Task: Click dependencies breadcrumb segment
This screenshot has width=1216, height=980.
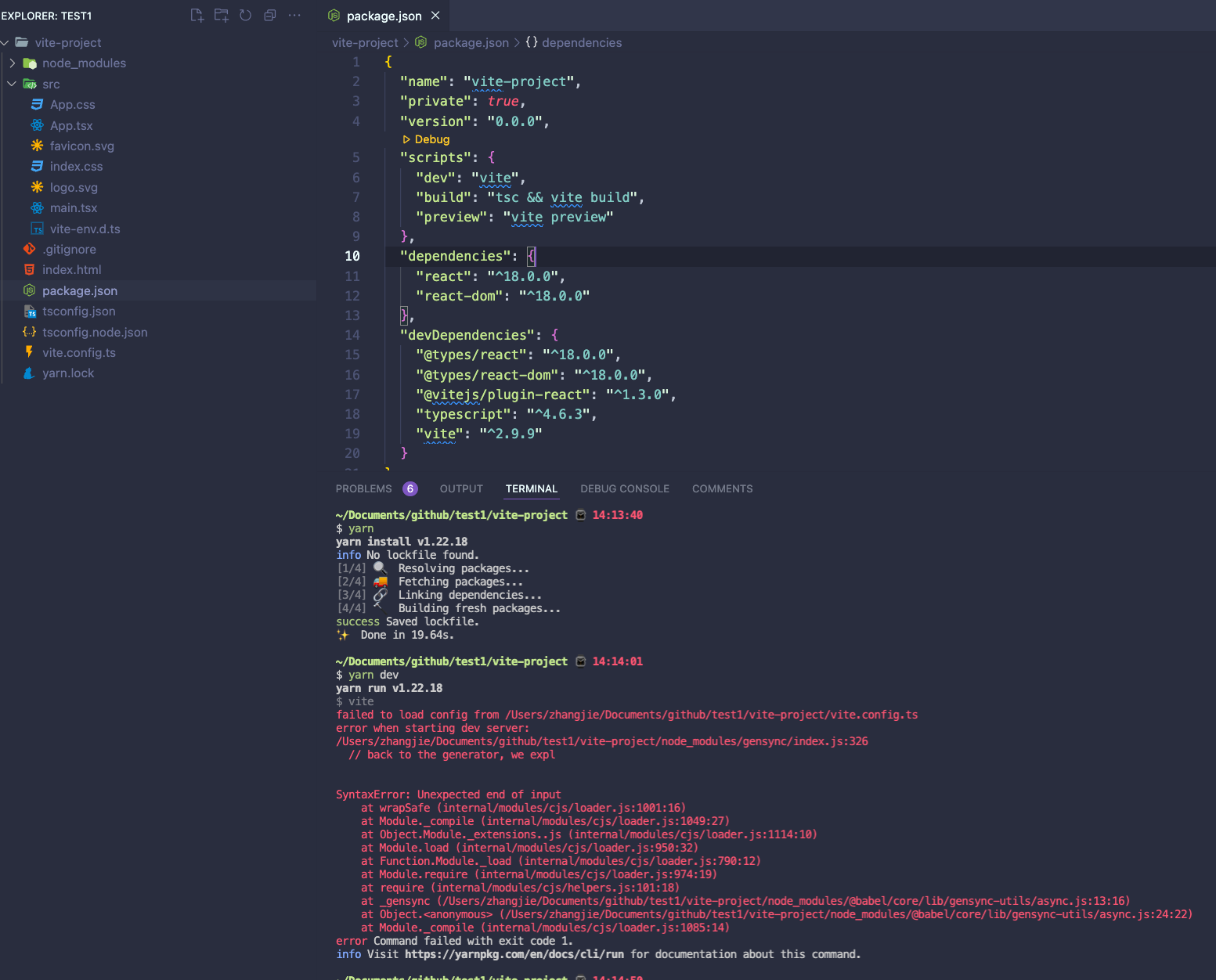Action: click(582, 42)
